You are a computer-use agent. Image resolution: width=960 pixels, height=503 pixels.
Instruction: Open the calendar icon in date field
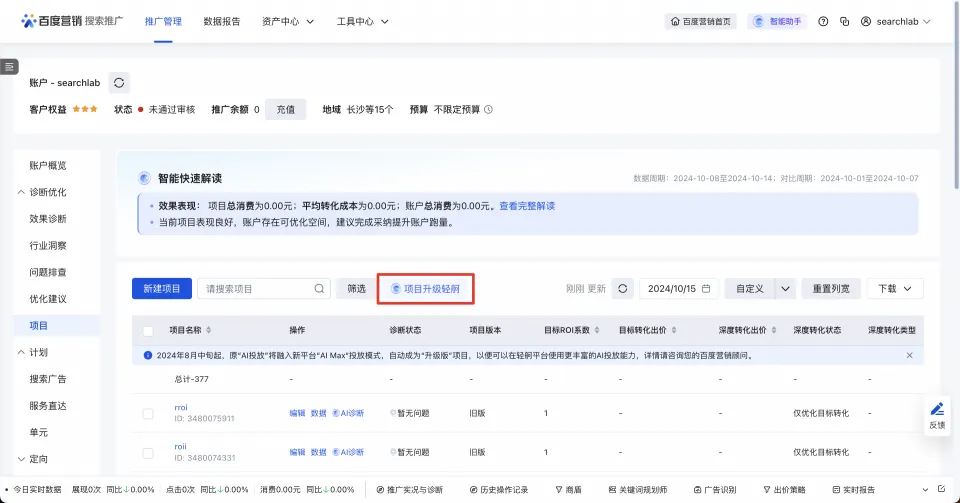click(x=706, y=288)
